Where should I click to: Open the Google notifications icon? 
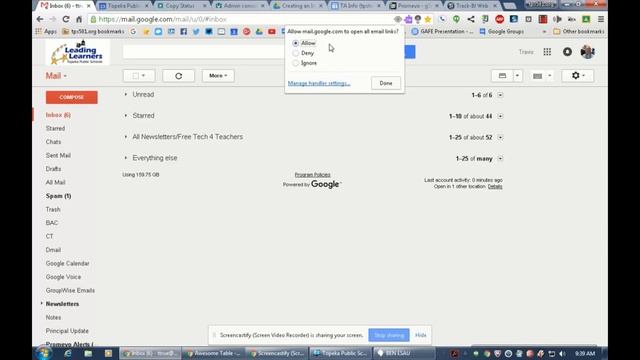coord(567,52)
